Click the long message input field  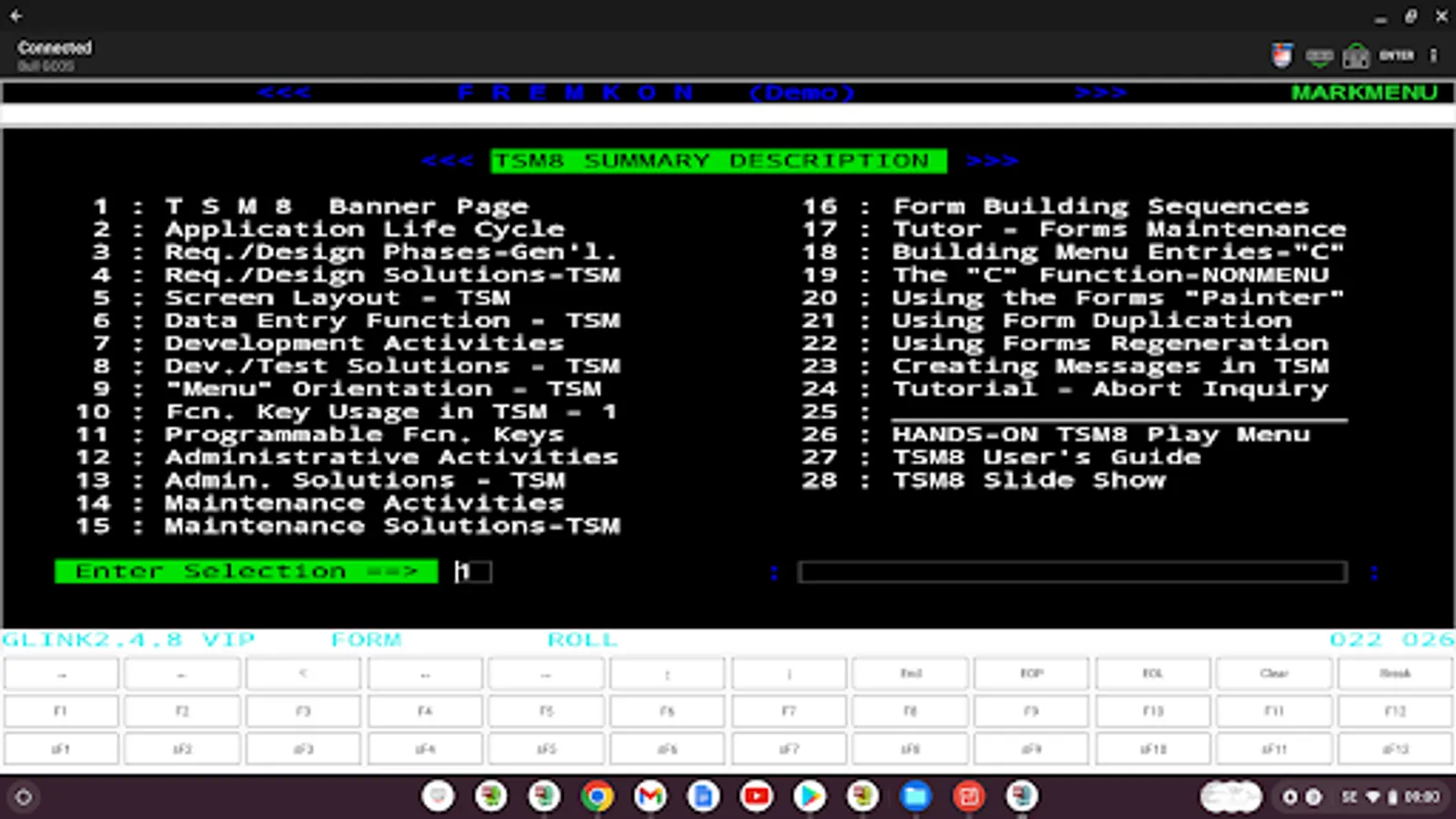tap(1072, 571)
